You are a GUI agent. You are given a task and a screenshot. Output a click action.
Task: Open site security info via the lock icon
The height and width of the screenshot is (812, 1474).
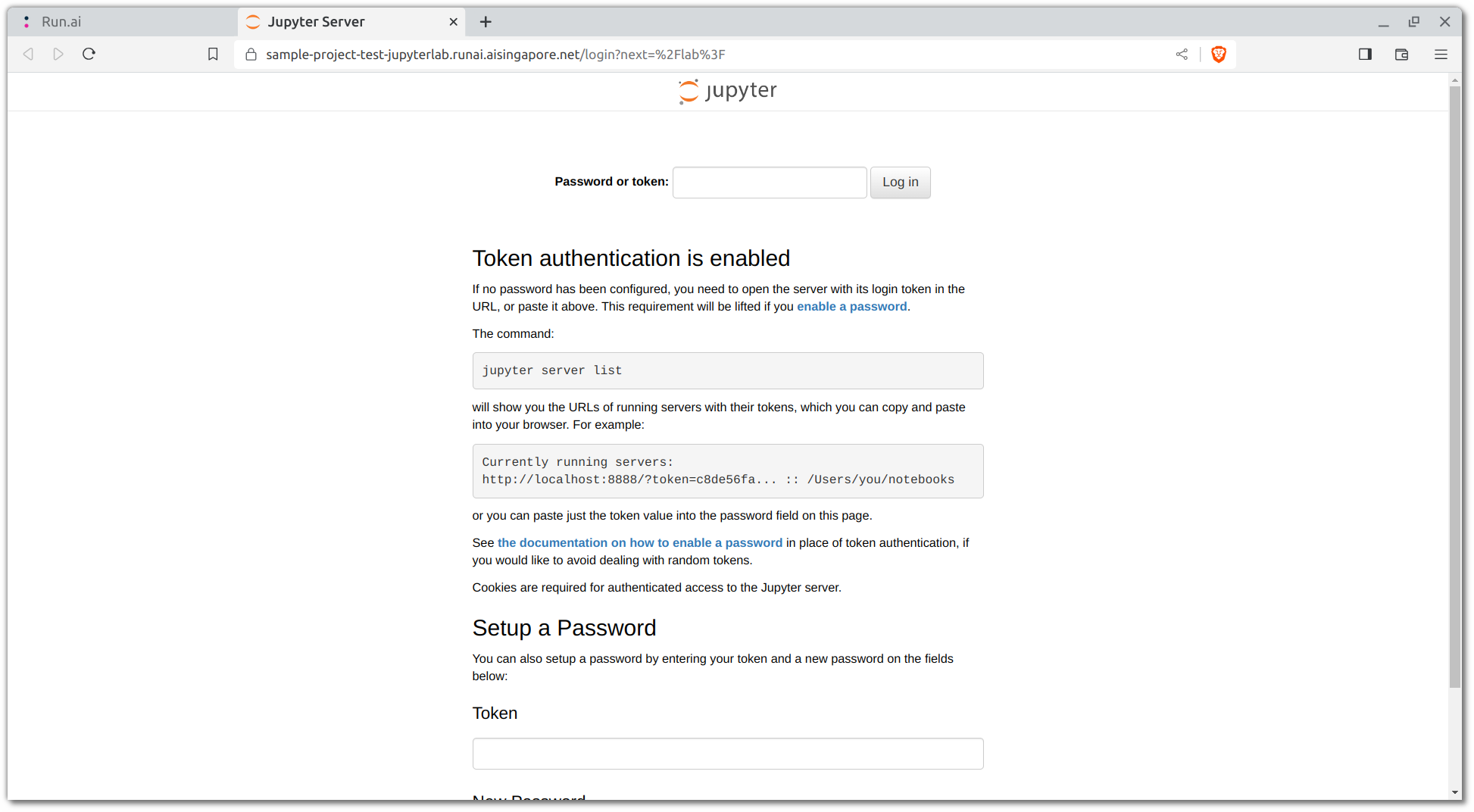[251, 54]
